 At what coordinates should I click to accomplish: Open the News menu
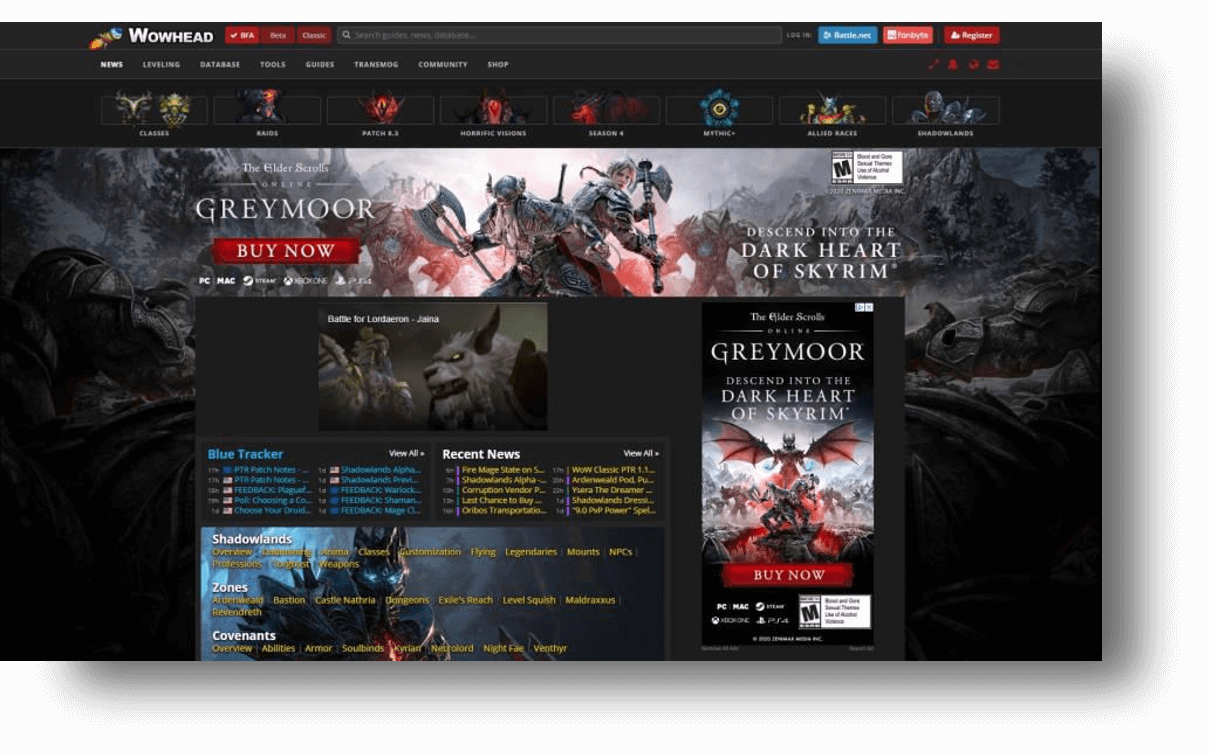click(x=112, y=65)
